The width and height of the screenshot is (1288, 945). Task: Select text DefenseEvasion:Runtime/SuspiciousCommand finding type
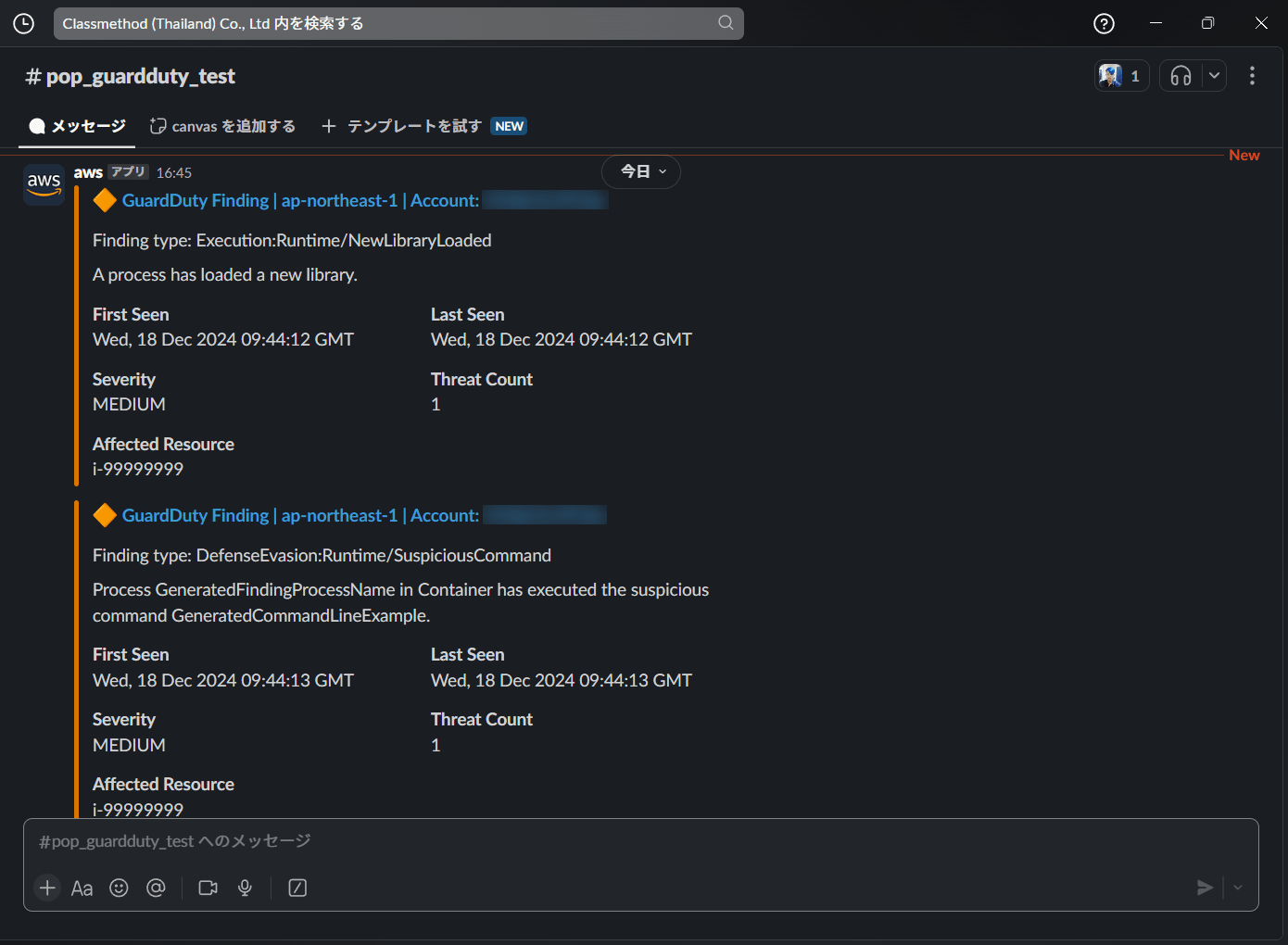(373, 555)
